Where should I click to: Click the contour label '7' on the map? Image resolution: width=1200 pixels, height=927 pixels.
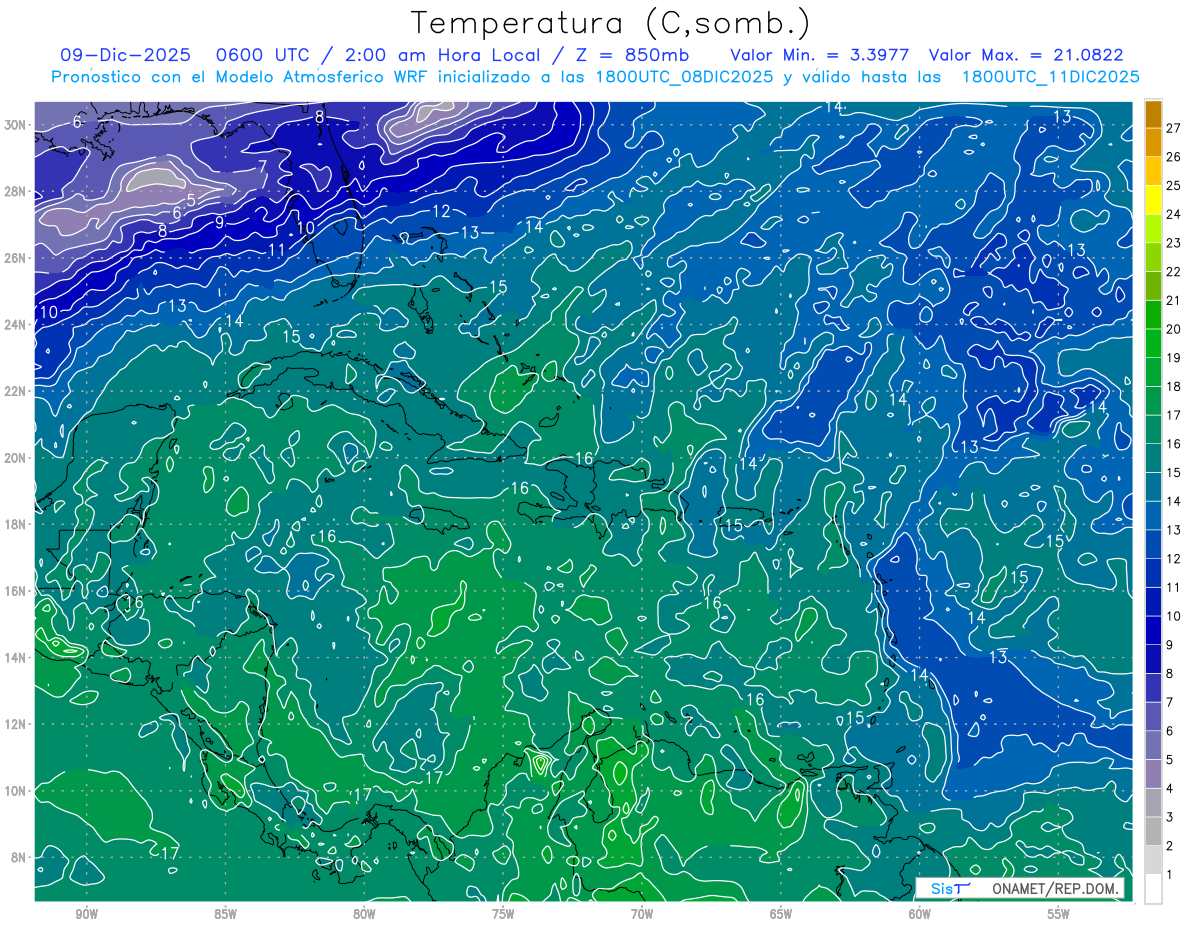[x=262, y=167]
